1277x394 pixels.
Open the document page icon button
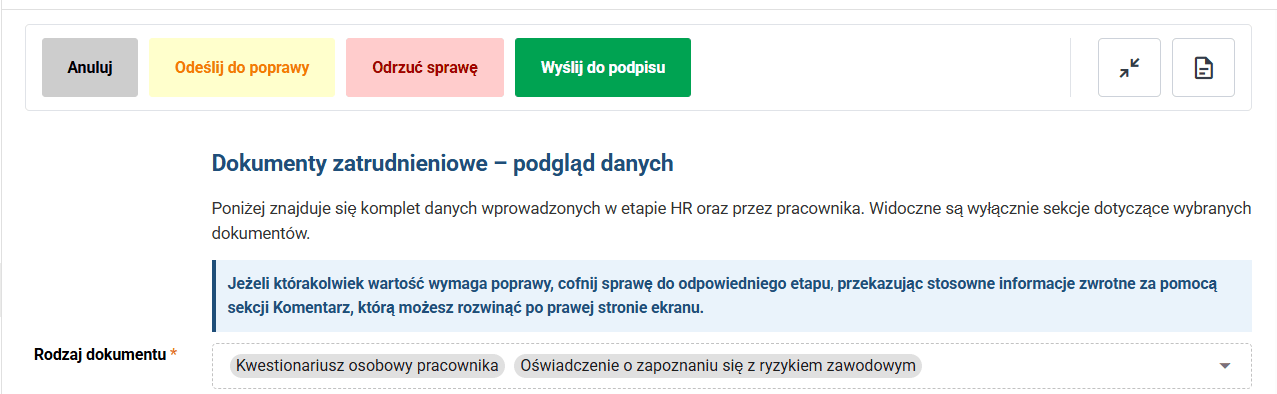pyautogui.click(x=1203, y=68)
